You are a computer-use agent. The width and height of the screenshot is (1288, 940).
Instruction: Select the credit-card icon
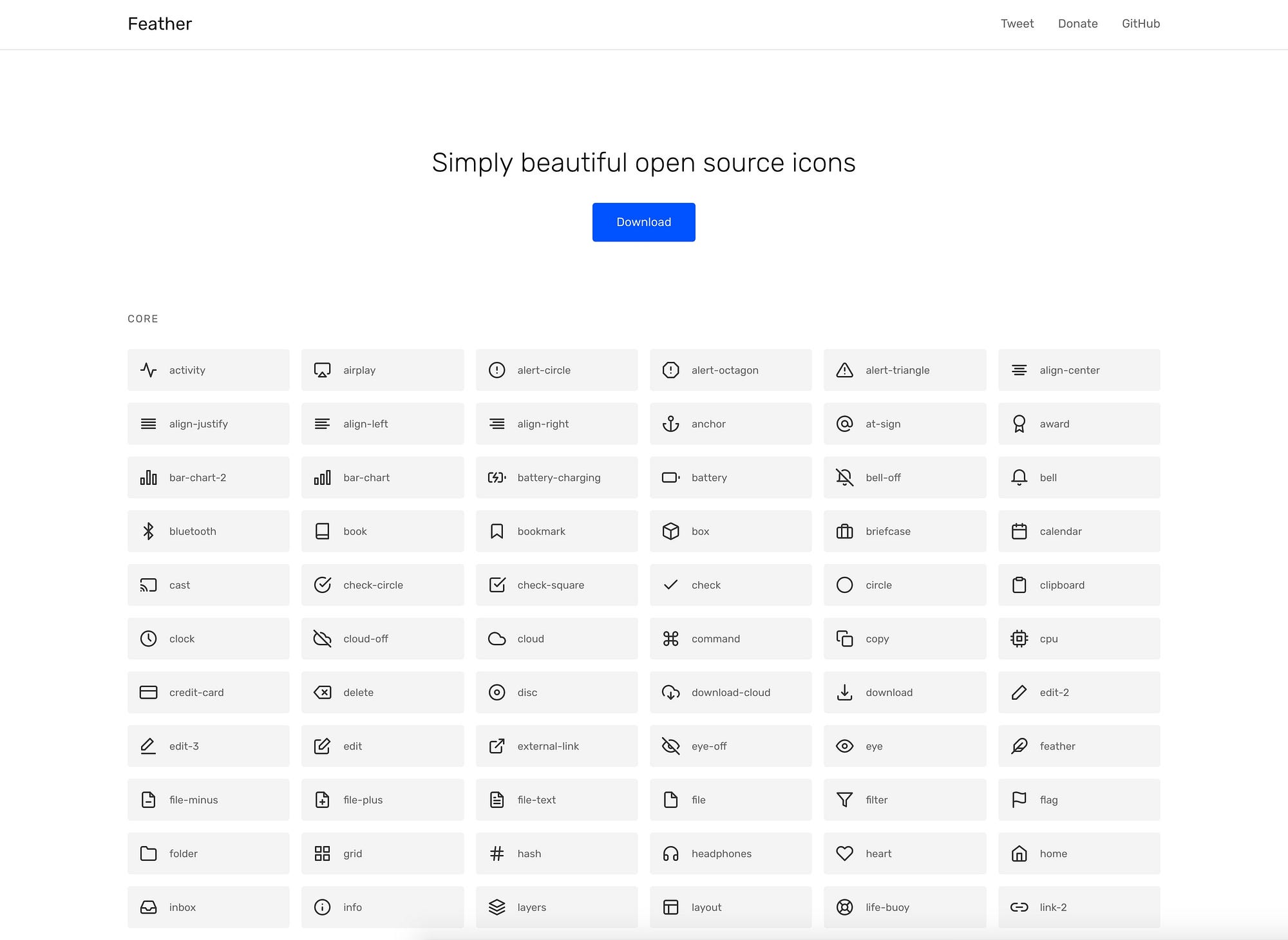click(x=148, y=693)
